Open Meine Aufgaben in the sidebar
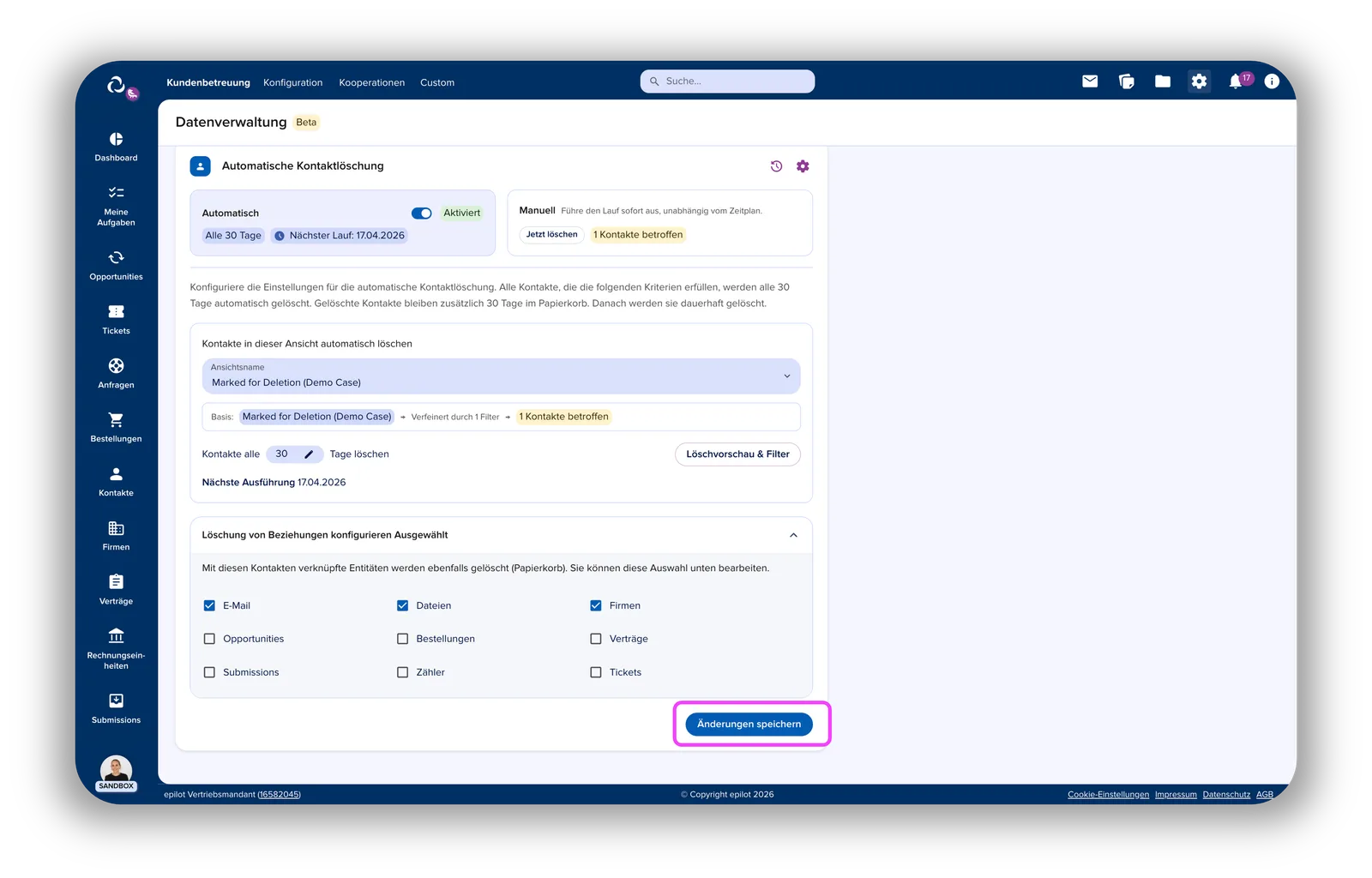 click(x=116, y=206)
